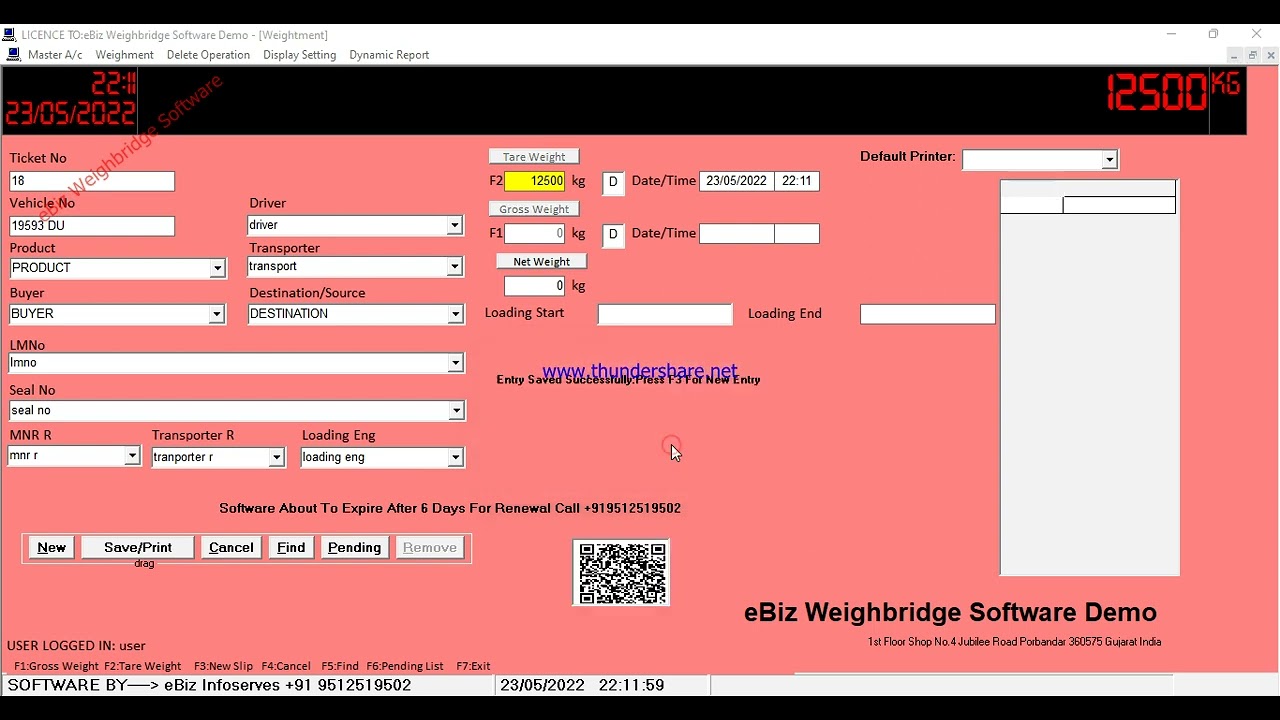Image resolution: width=1280 pixels, height=720 pixels.
Task: Expand the MNR R dropdown
Action: click(131, 455)
